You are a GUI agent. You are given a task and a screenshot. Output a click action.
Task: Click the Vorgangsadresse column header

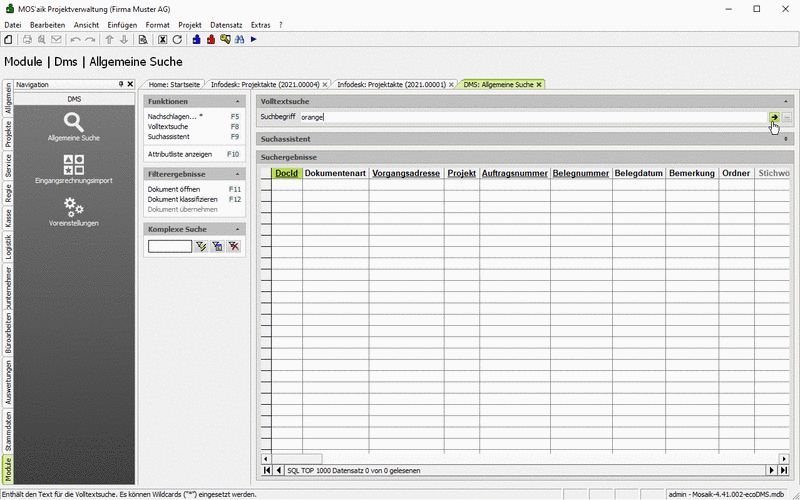tap(406, 173)
